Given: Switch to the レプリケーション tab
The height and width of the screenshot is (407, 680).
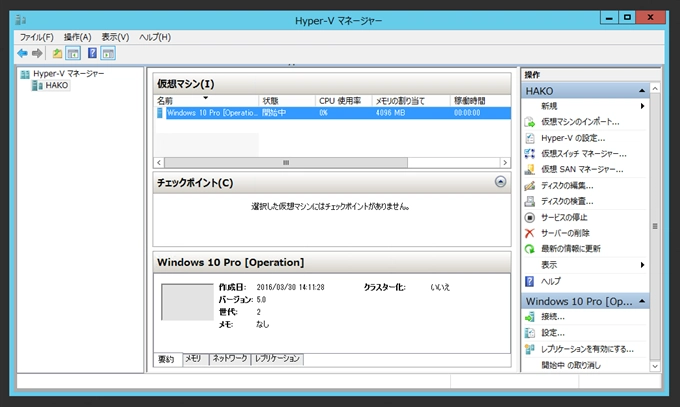Looking at the screenshot, I should pos(277,359).
